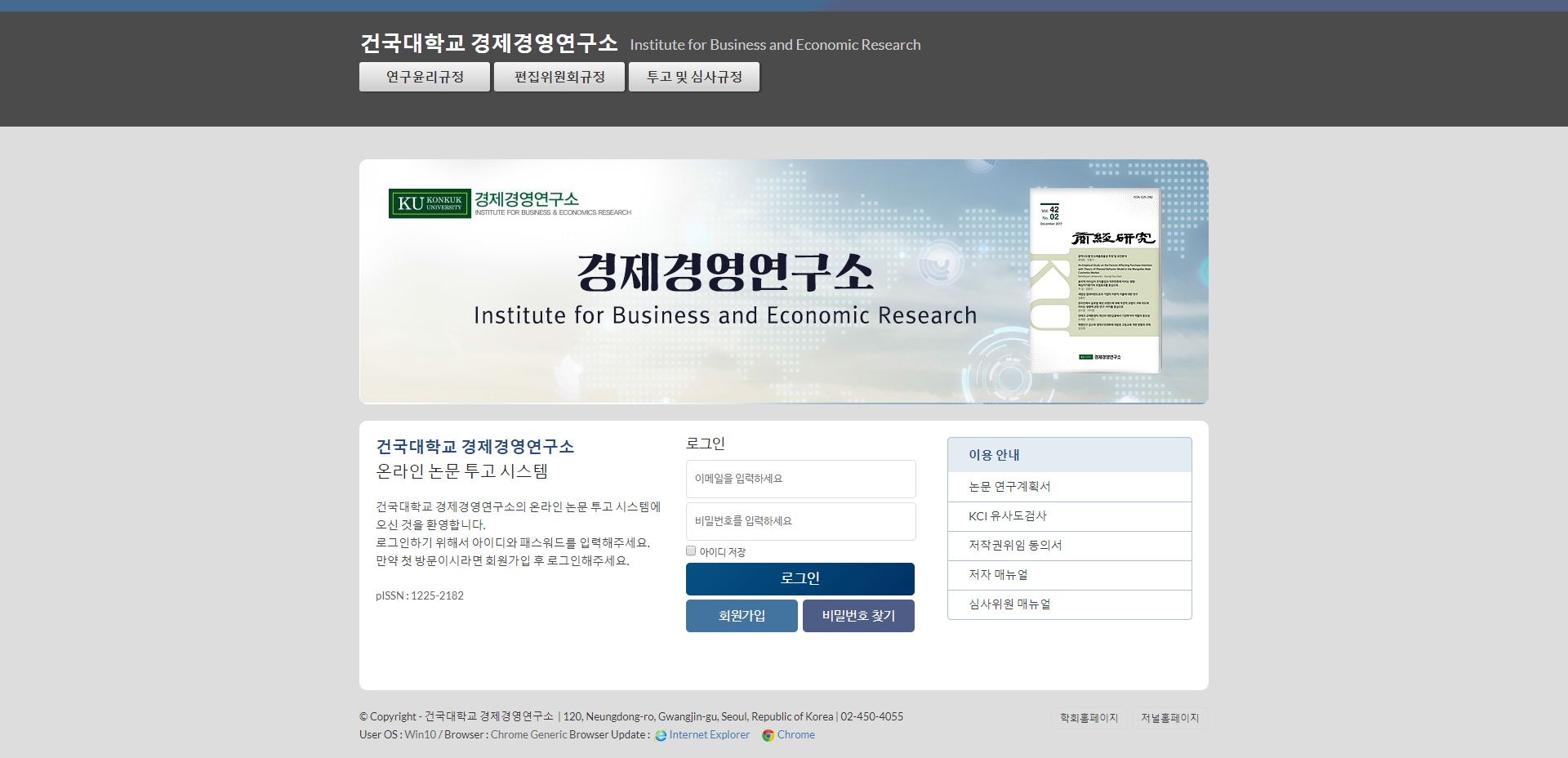The image size is (1568, 758).
Task: Click the 온라인 논문 투고 시스템 heading
Action: (x=462, y=471)
